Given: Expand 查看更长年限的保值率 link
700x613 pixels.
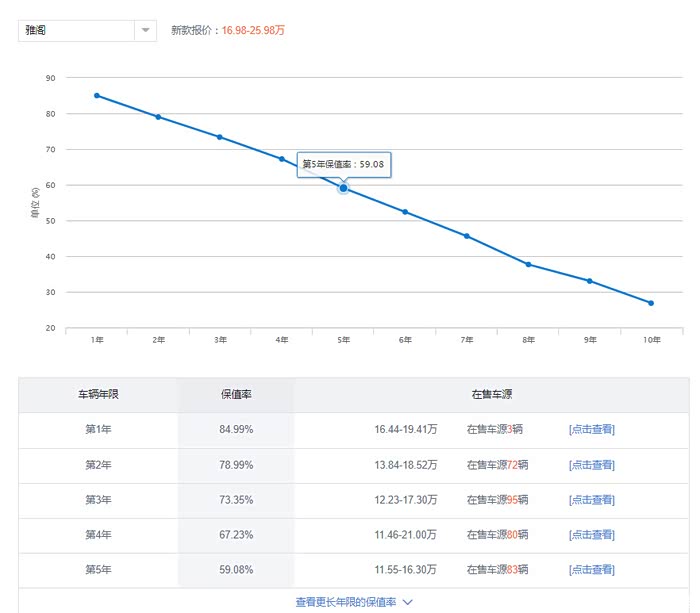Looking at the screenshot, I should coord(346,602).
